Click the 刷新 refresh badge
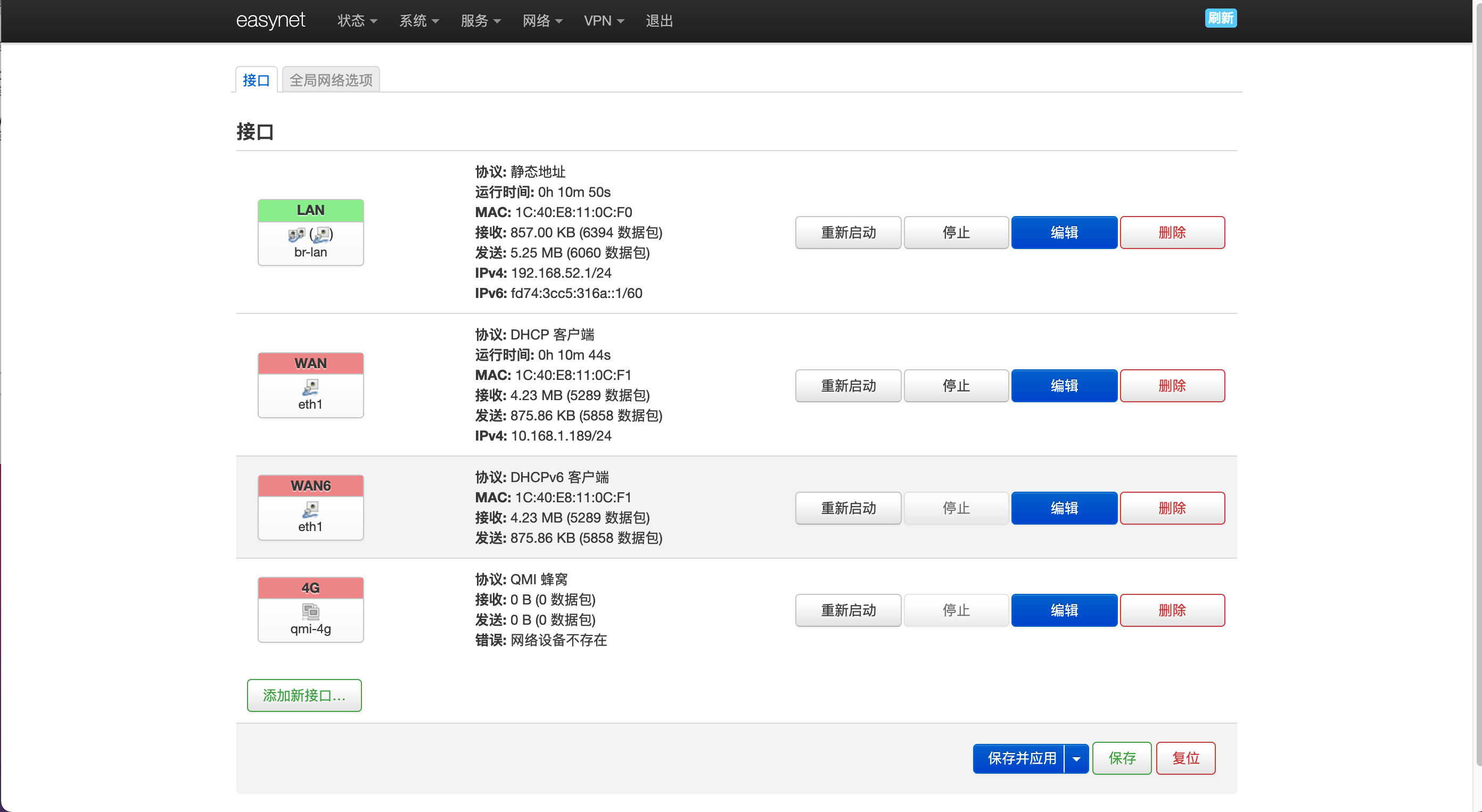 (1221, 18)
